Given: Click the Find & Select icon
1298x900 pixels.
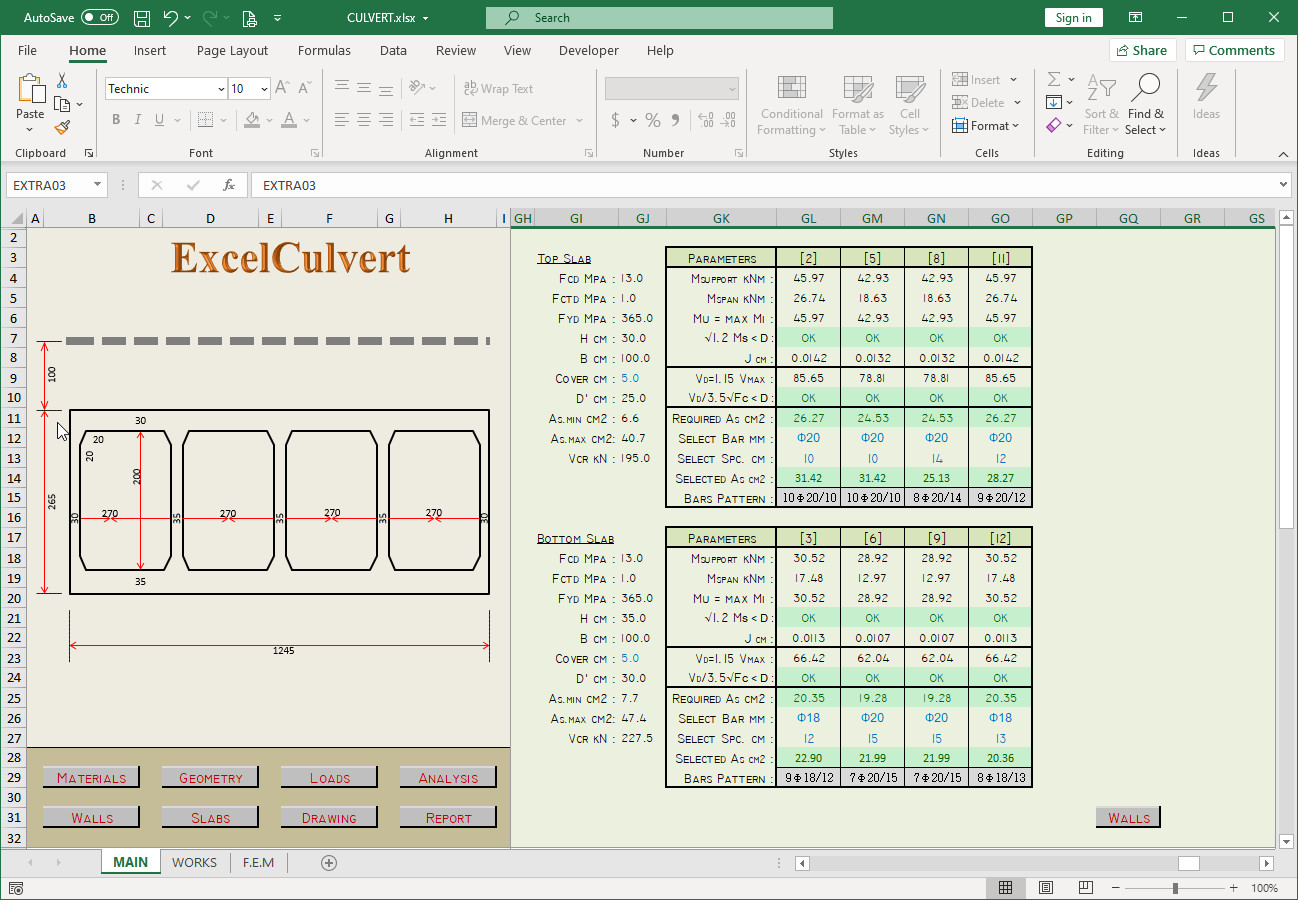Looking at the screenshot, I should click(x=1146, y=104).
